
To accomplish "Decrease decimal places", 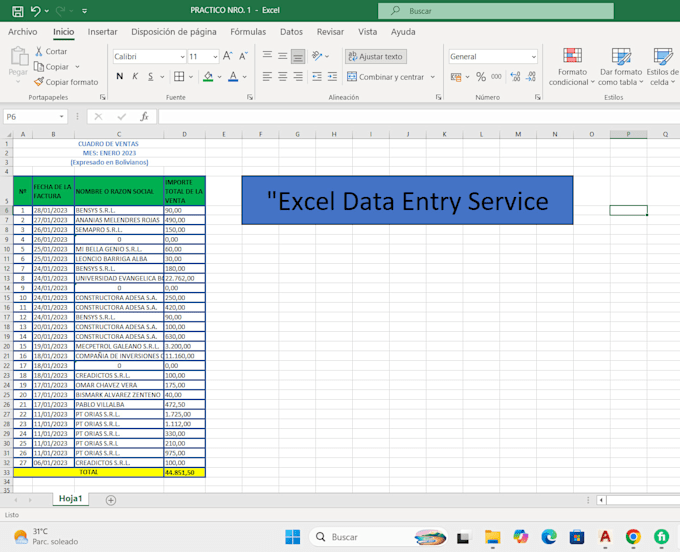I will click(x=531, y=77).
